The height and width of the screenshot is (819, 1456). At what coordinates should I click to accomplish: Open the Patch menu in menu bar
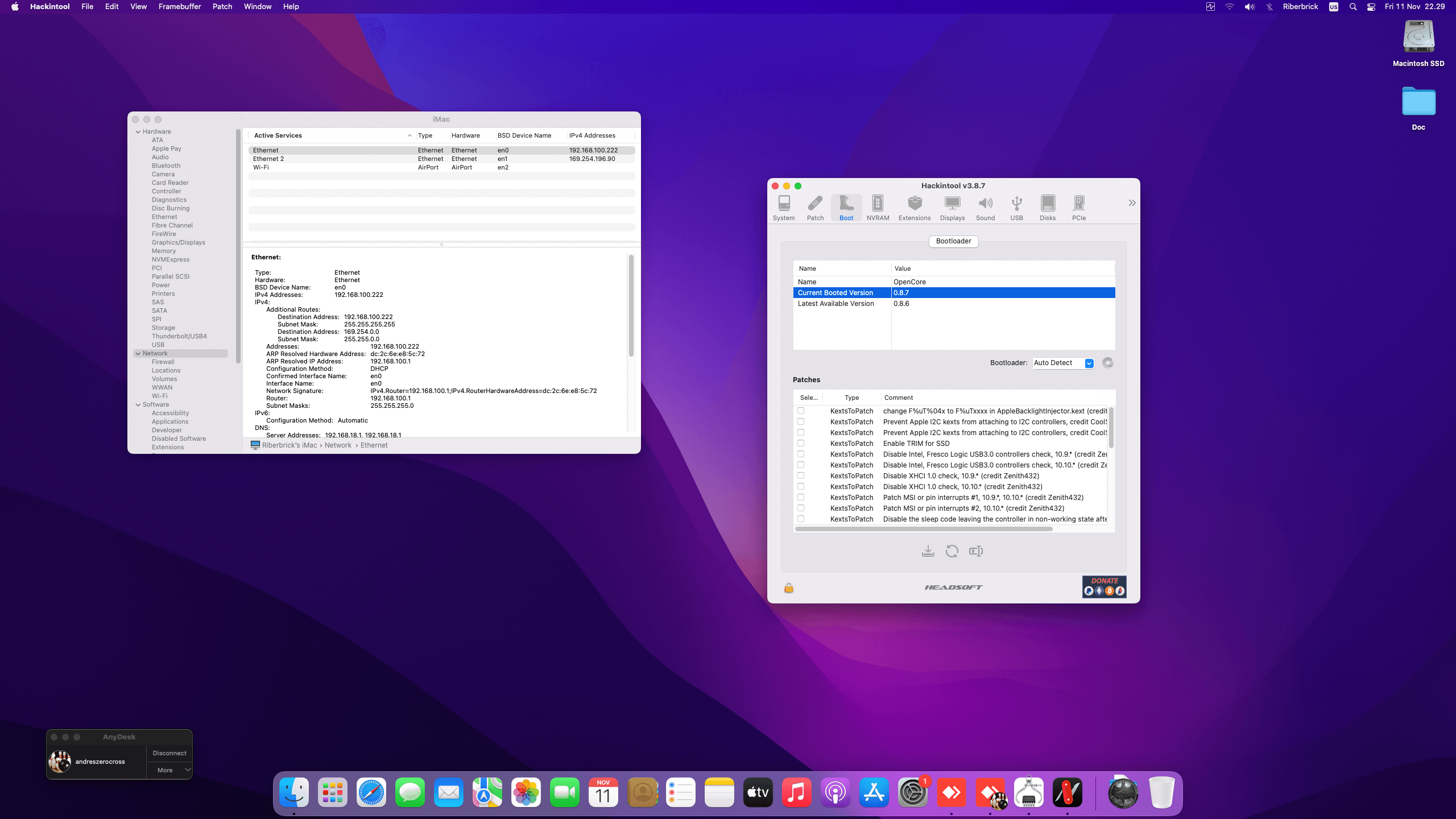(222, 7)
